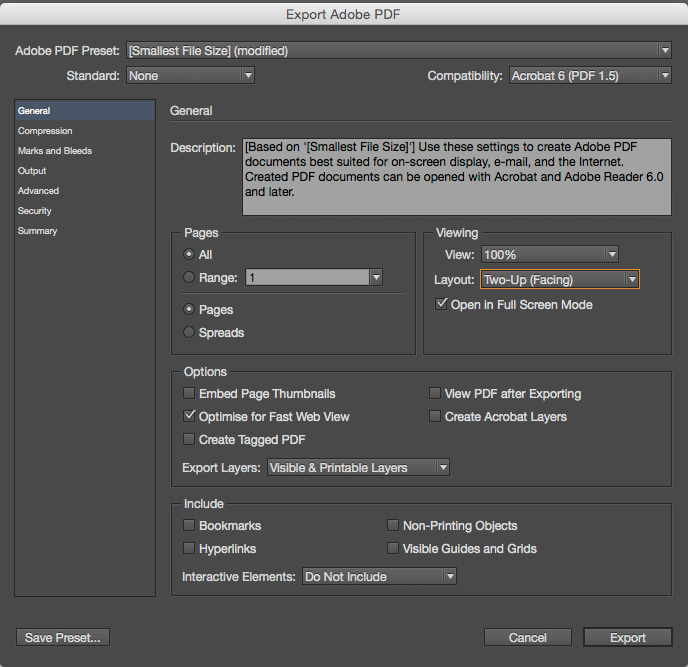The height and width of the screenshot is (667, 688).
Task: Enable Non-Printing Objects checkbox
Action: 393,525
